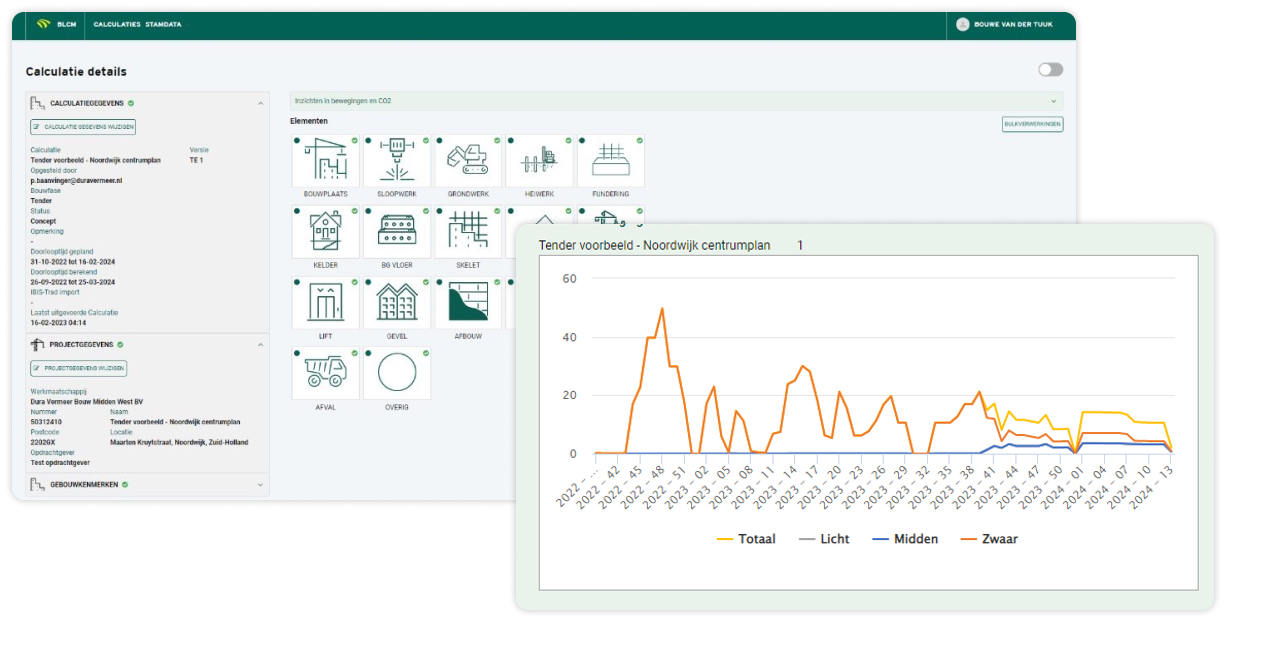Open the SLOOPWERK element
The height and width of the screenshot is (656, 1270).
pos(396,160)
